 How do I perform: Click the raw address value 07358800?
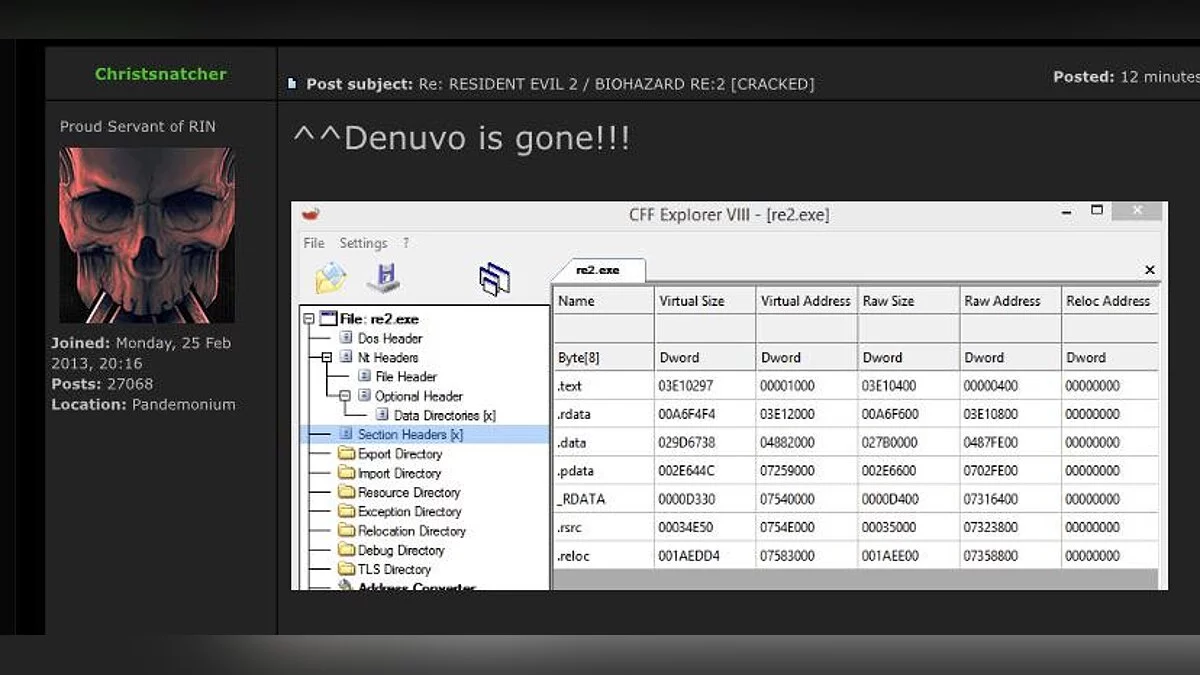(993, 556)
